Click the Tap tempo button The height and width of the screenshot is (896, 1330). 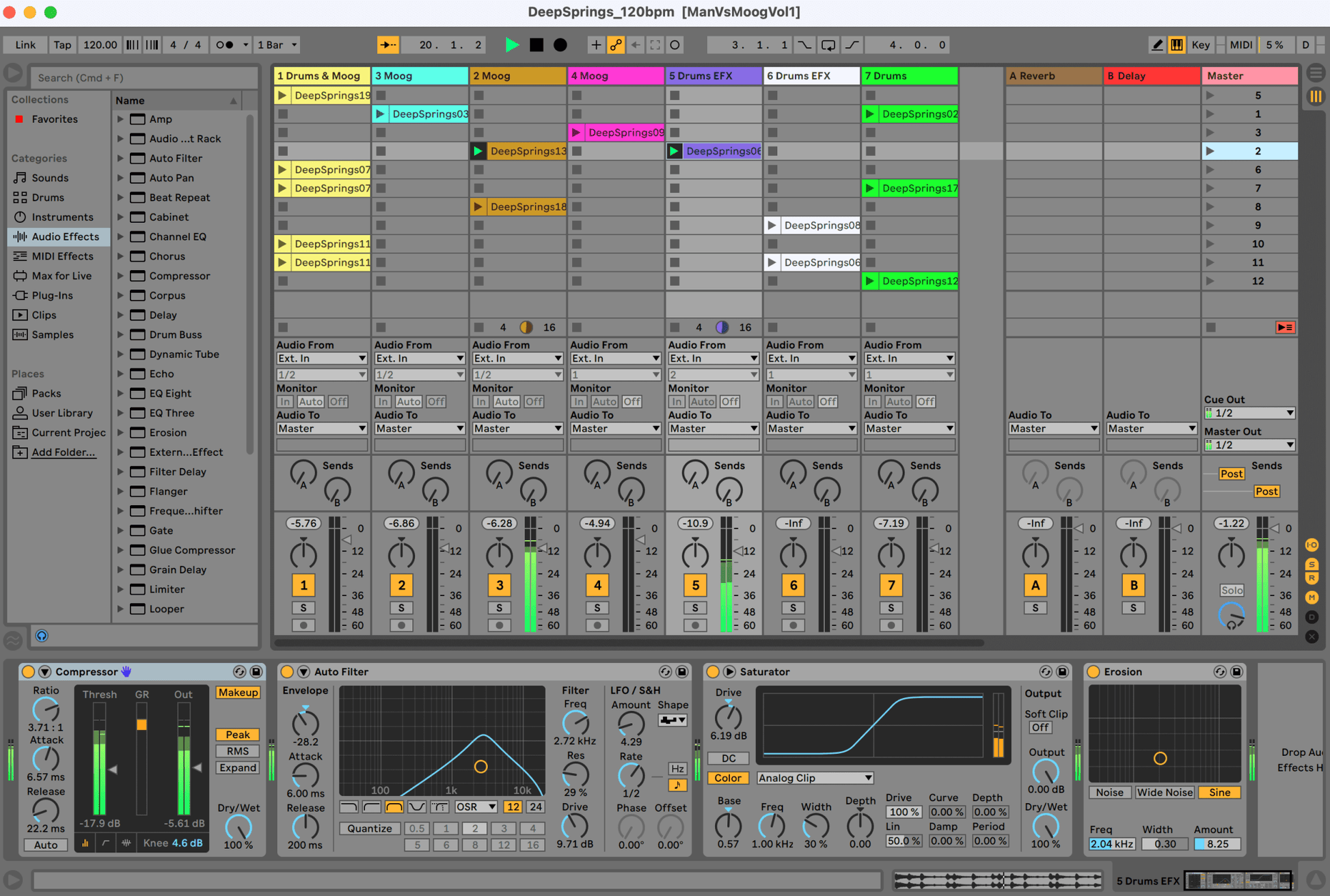click(x=62, y=44)
